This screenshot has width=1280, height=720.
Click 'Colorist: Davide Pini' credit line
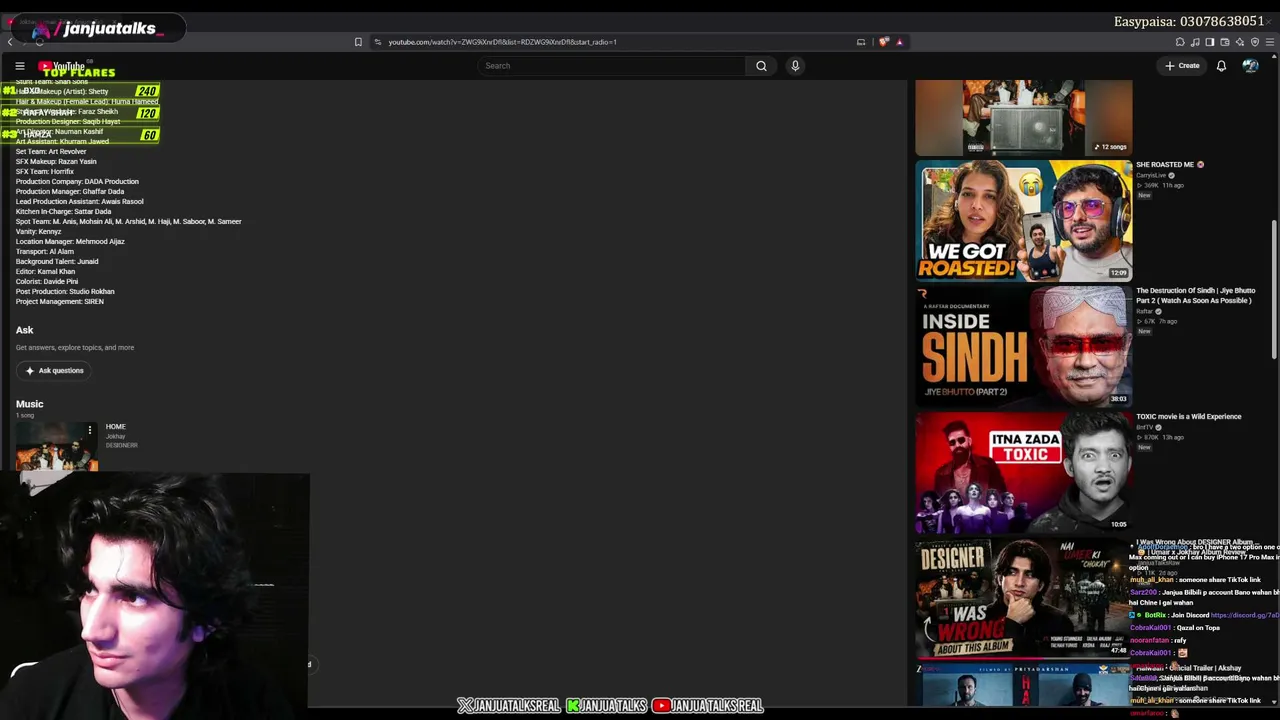tap(47, 282)
